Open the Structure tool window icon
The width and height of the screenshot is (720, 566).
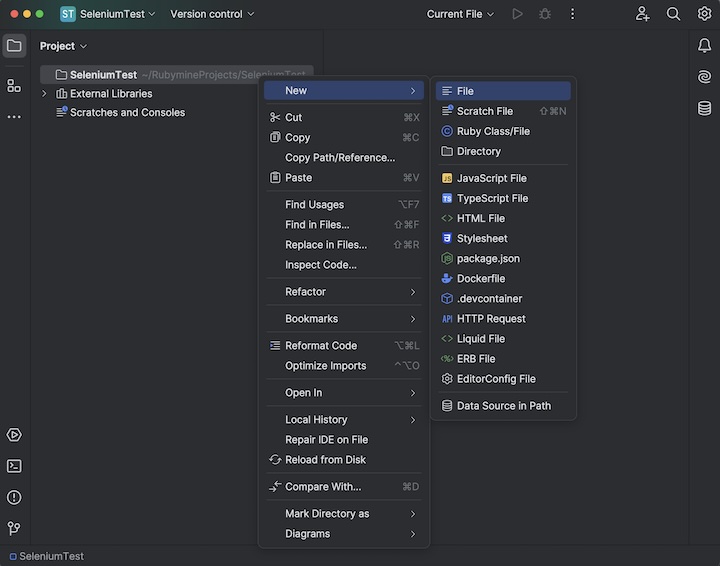pos(14,86)
